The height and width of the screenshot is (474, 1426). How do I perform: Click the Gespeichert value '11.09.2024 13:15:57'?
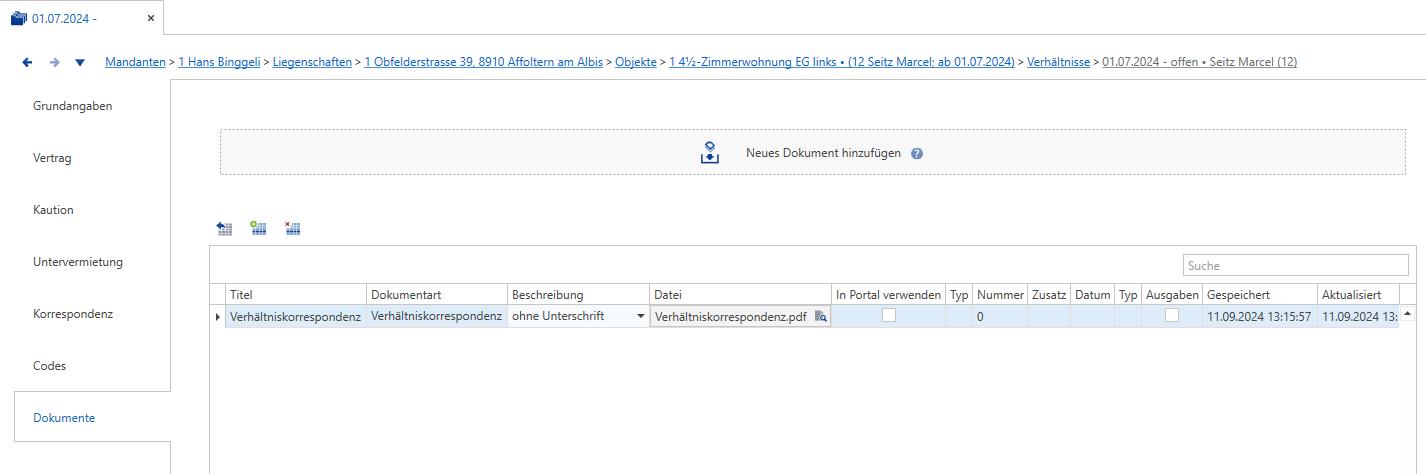1260,317
